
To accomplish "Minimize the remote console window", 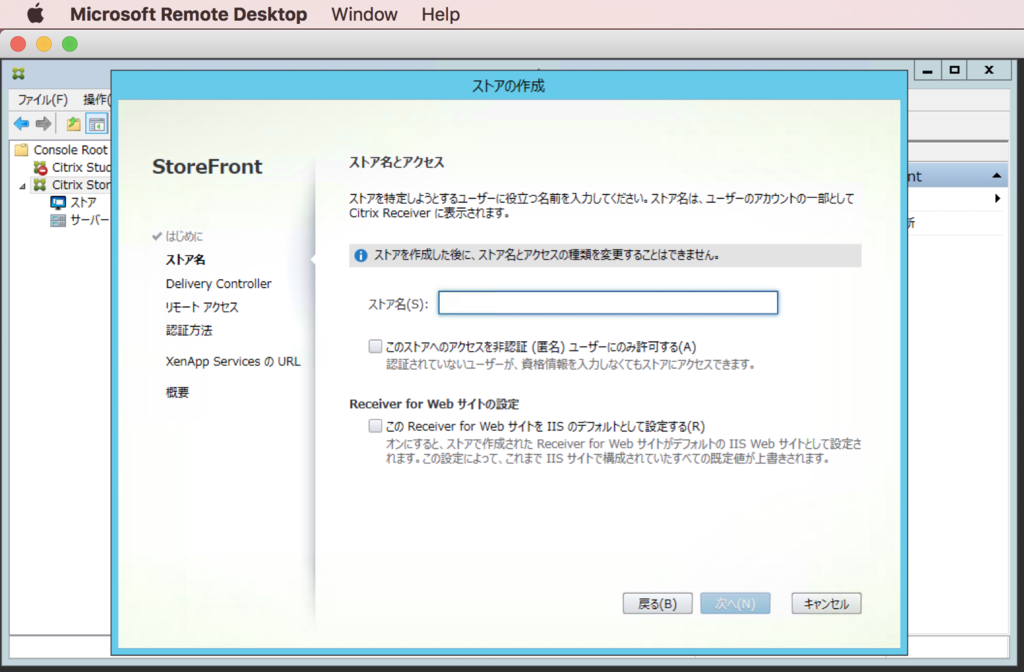I will [x=927, y=71].
